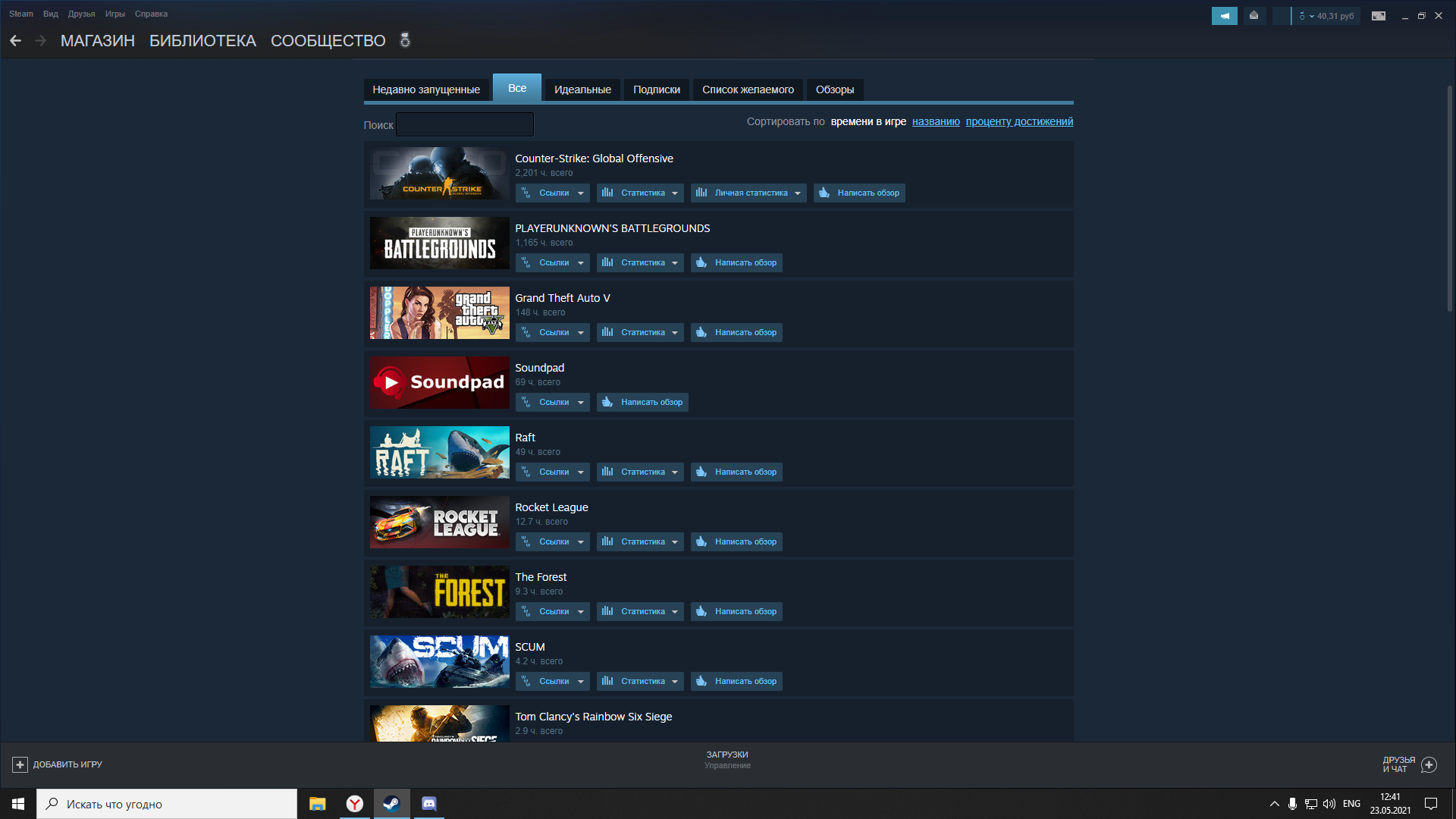Viewport: 1456px width, 819px height.
Task: Click The Forest game thumbnail
Action: click(x=440, y=591)
